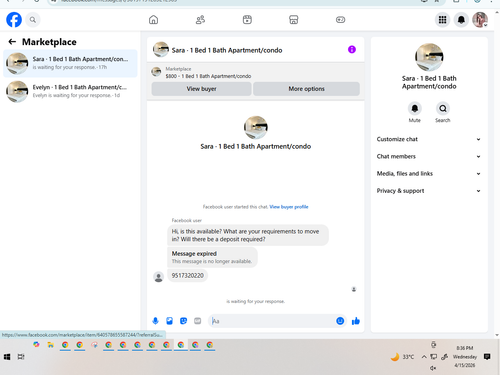This screenshot has width=500, height=375.
Task: Click the sender avatar beside 9517320220
Action: [x=158, y=277]
